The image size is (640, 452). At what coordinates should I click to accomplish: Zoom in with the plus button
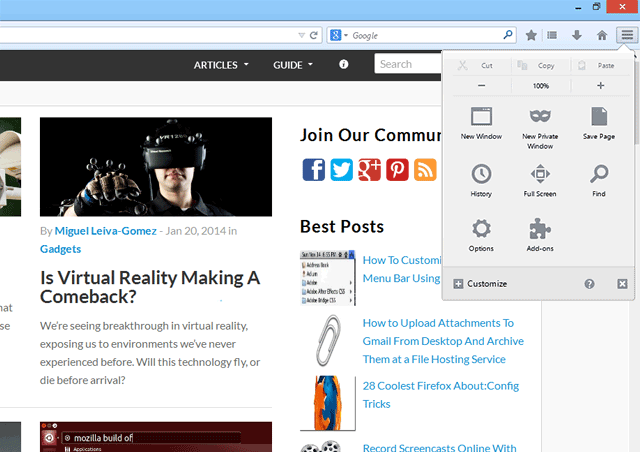[x=600, y=86]
